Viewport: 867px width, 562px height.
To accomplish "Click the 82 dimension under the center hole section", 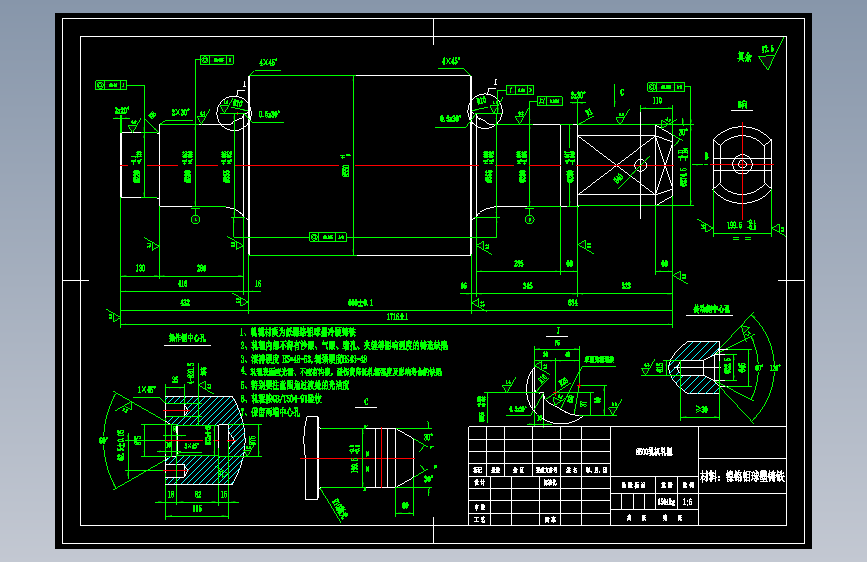I will click(x=197, y=495).
